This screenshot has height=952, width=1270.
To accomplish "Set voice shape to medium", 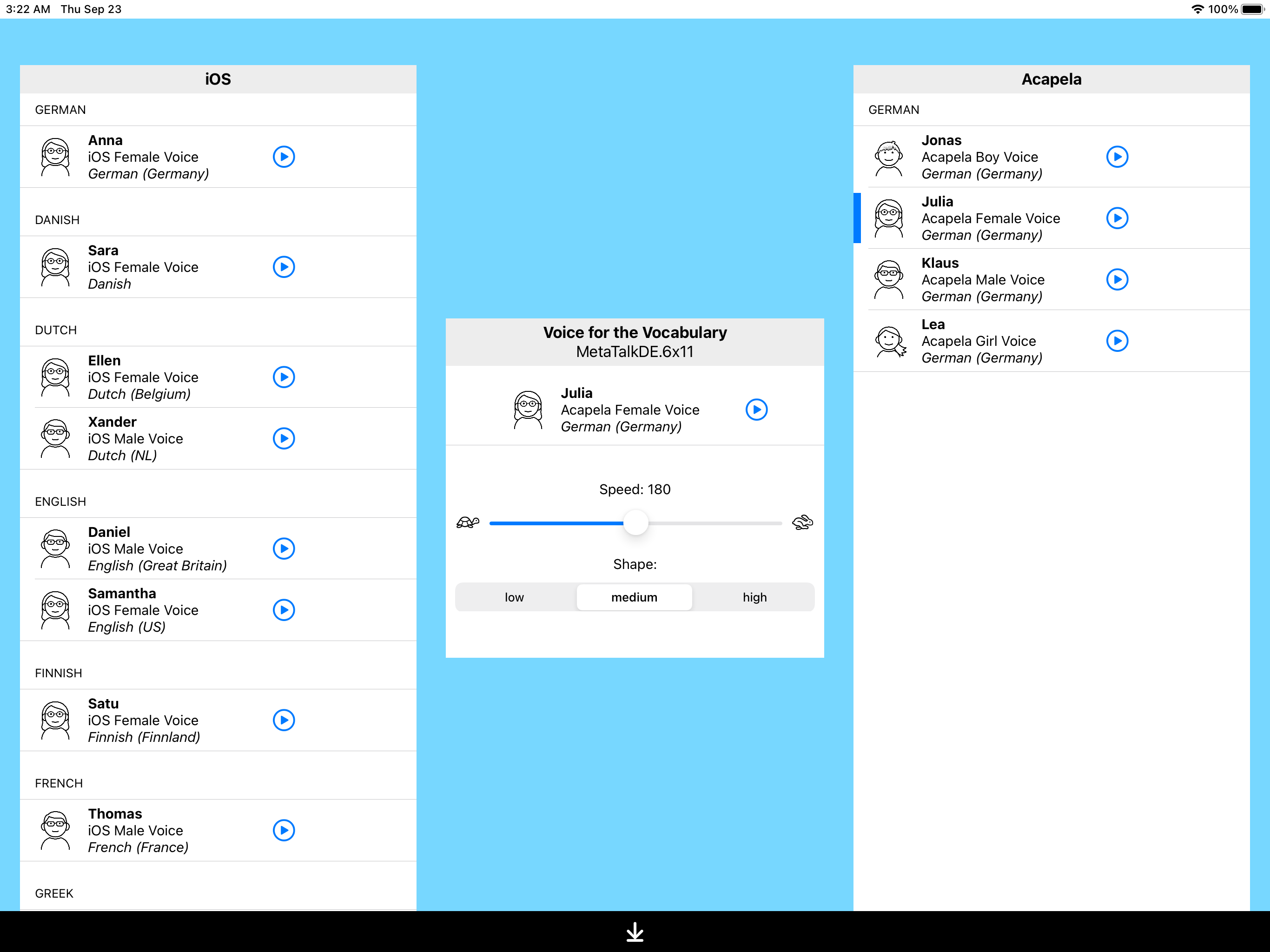I will coord(635,597).
